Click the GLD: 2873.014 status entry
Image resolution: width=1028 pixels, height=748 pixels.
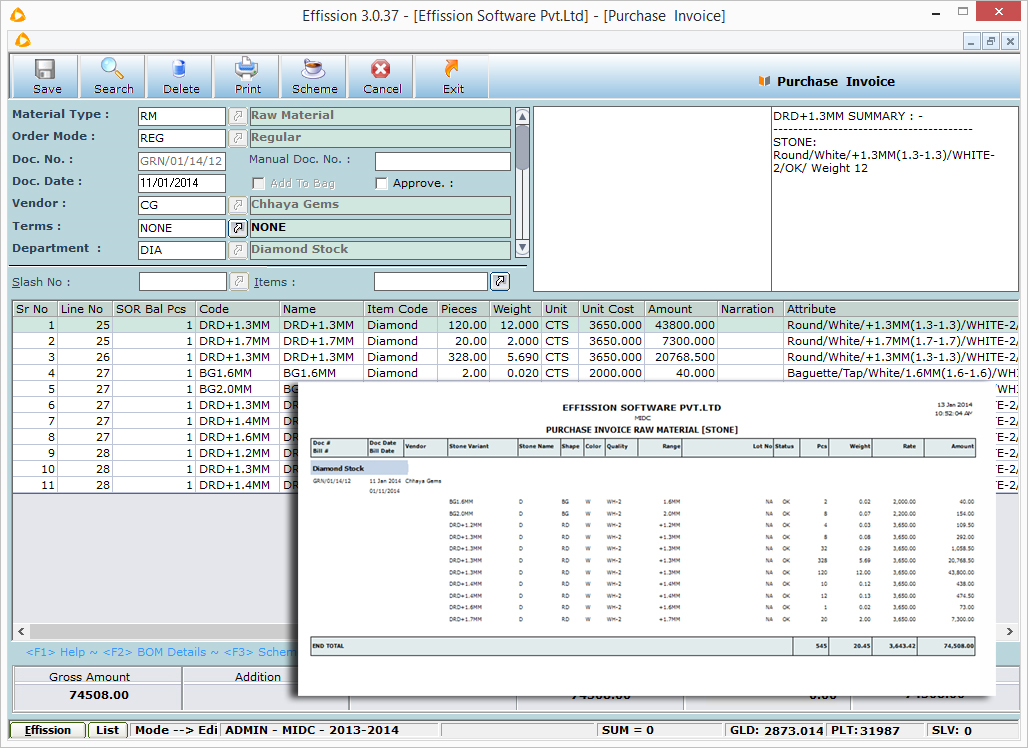776,730
